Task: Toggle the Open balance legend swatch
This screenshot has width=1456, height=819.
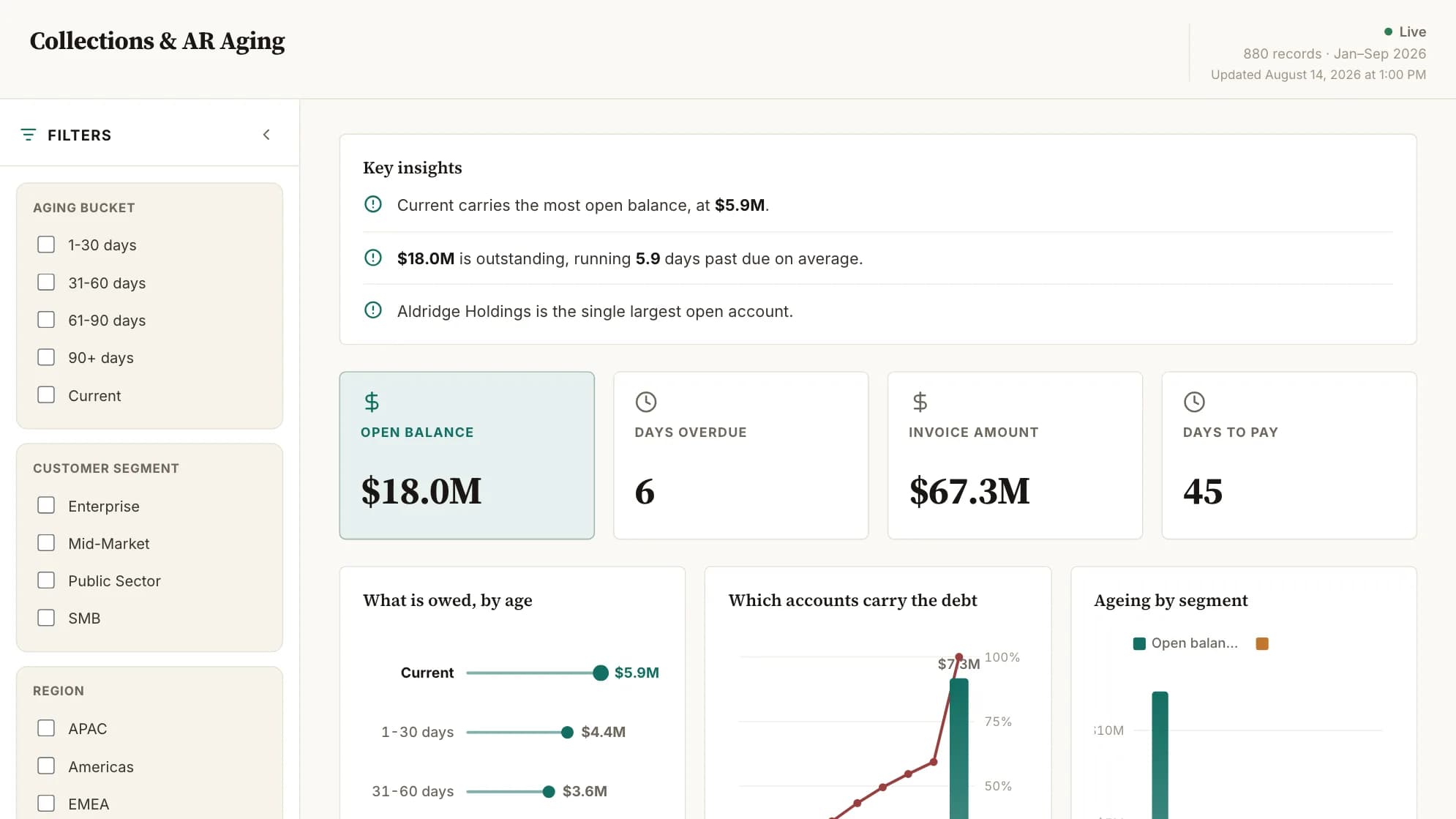Action: point(1139,644)
